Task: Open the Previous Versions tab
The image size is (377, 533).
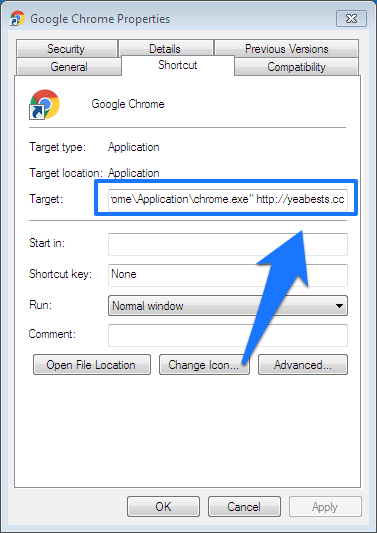Action: point(286,49)
